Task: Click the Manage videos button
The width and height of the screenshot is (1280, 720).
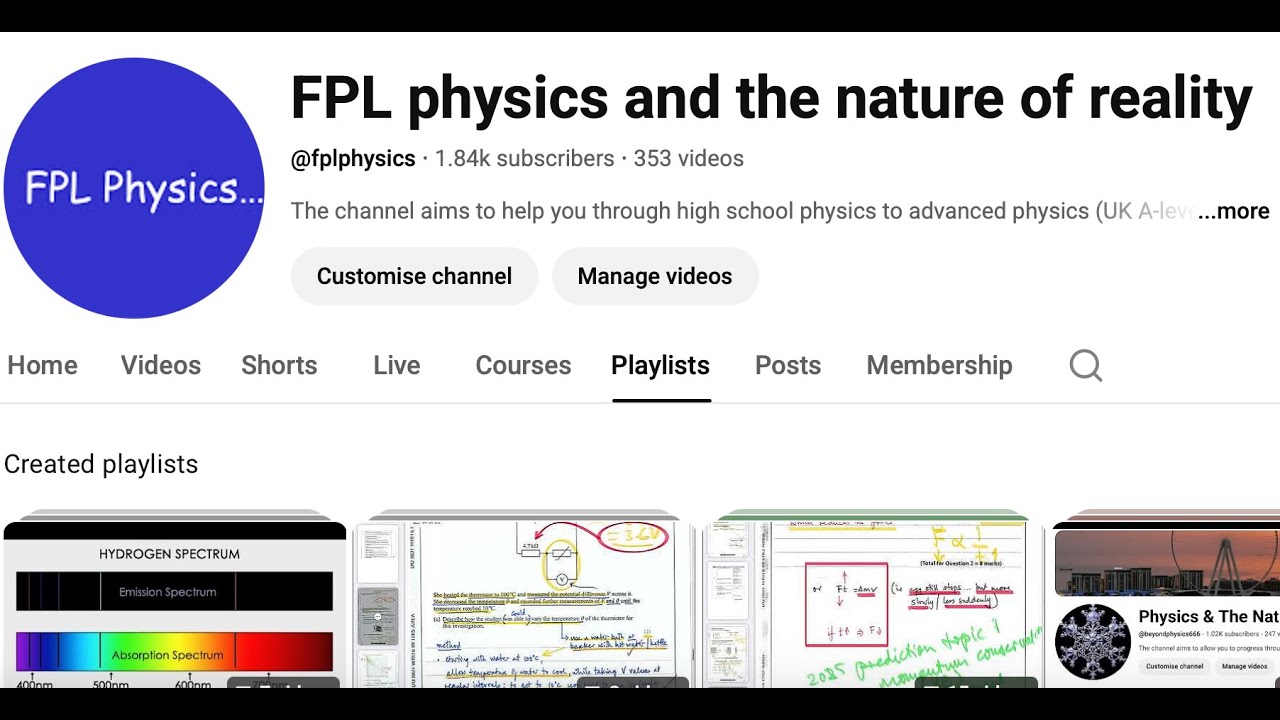Action: (655, 276)
